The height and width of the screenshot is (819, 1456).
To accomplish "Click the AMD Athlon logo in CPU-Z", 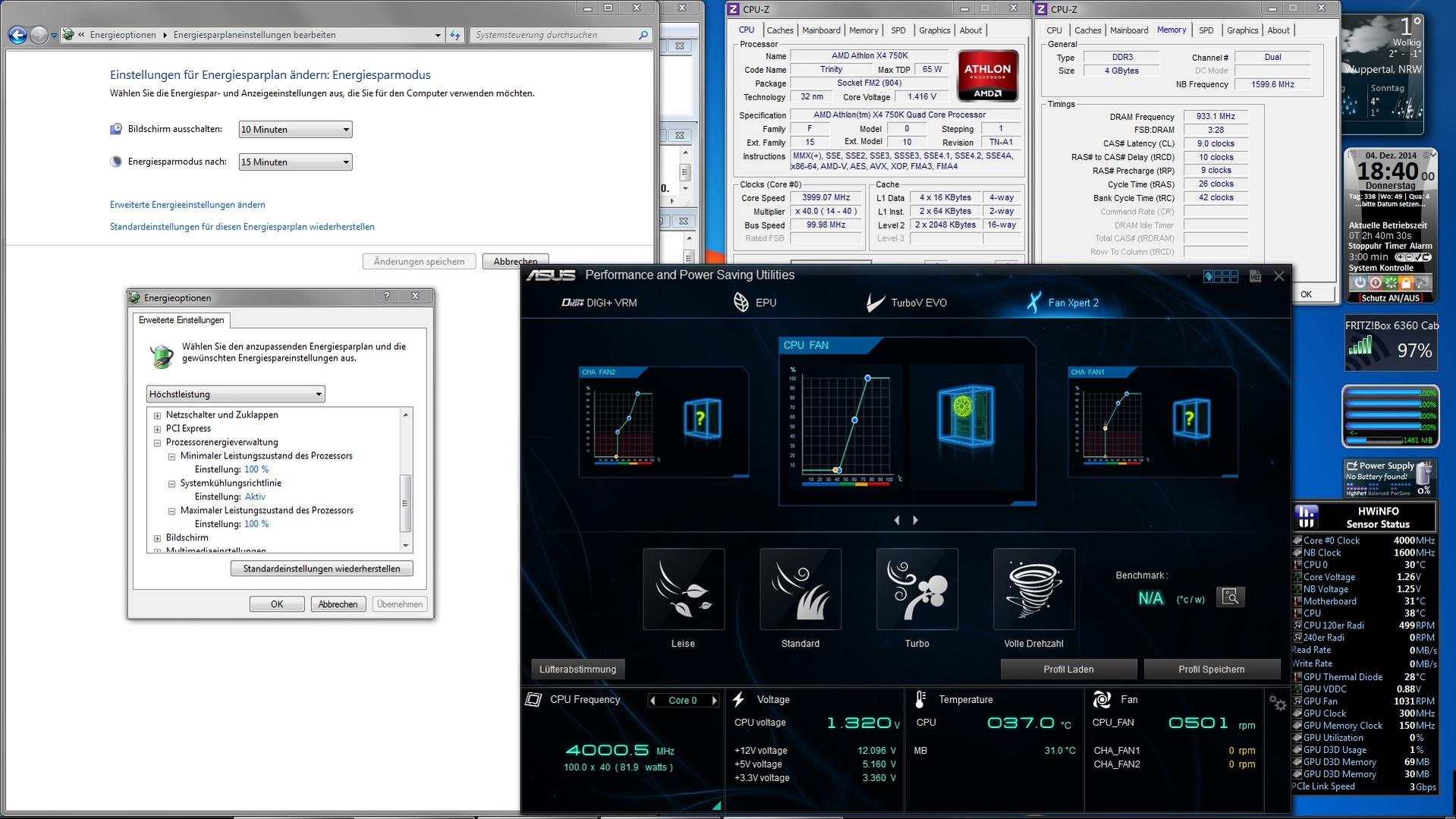I will click(x=987, y=76).
